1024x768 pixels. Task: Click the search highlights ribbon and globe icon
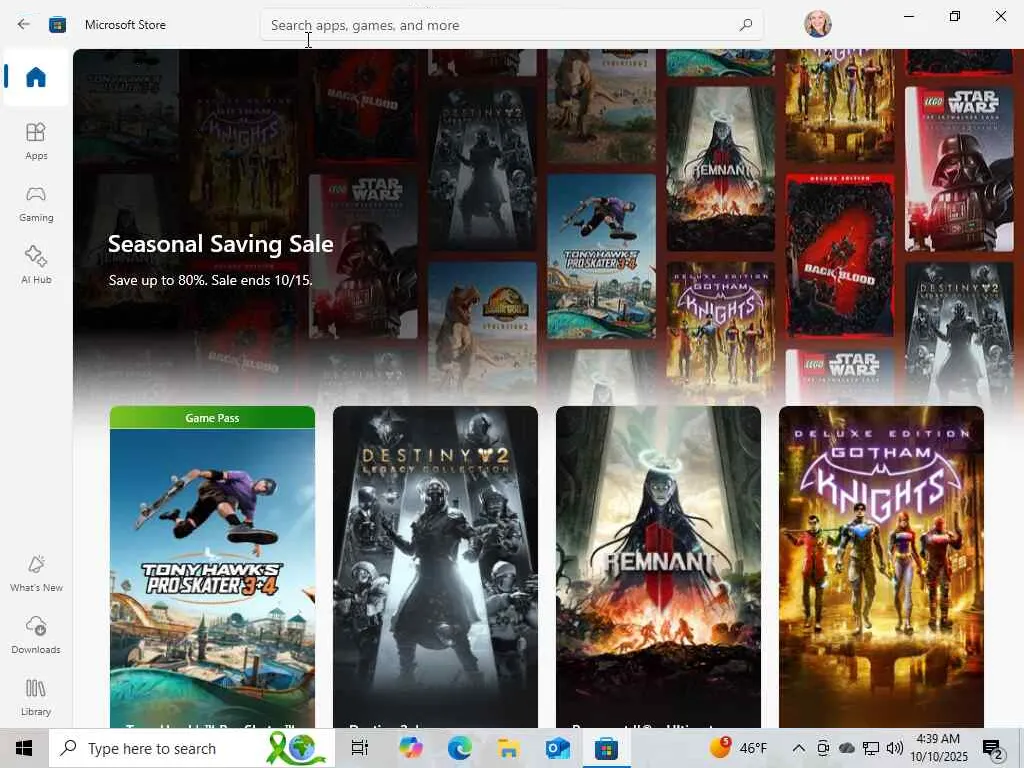(x=296, y=748)
